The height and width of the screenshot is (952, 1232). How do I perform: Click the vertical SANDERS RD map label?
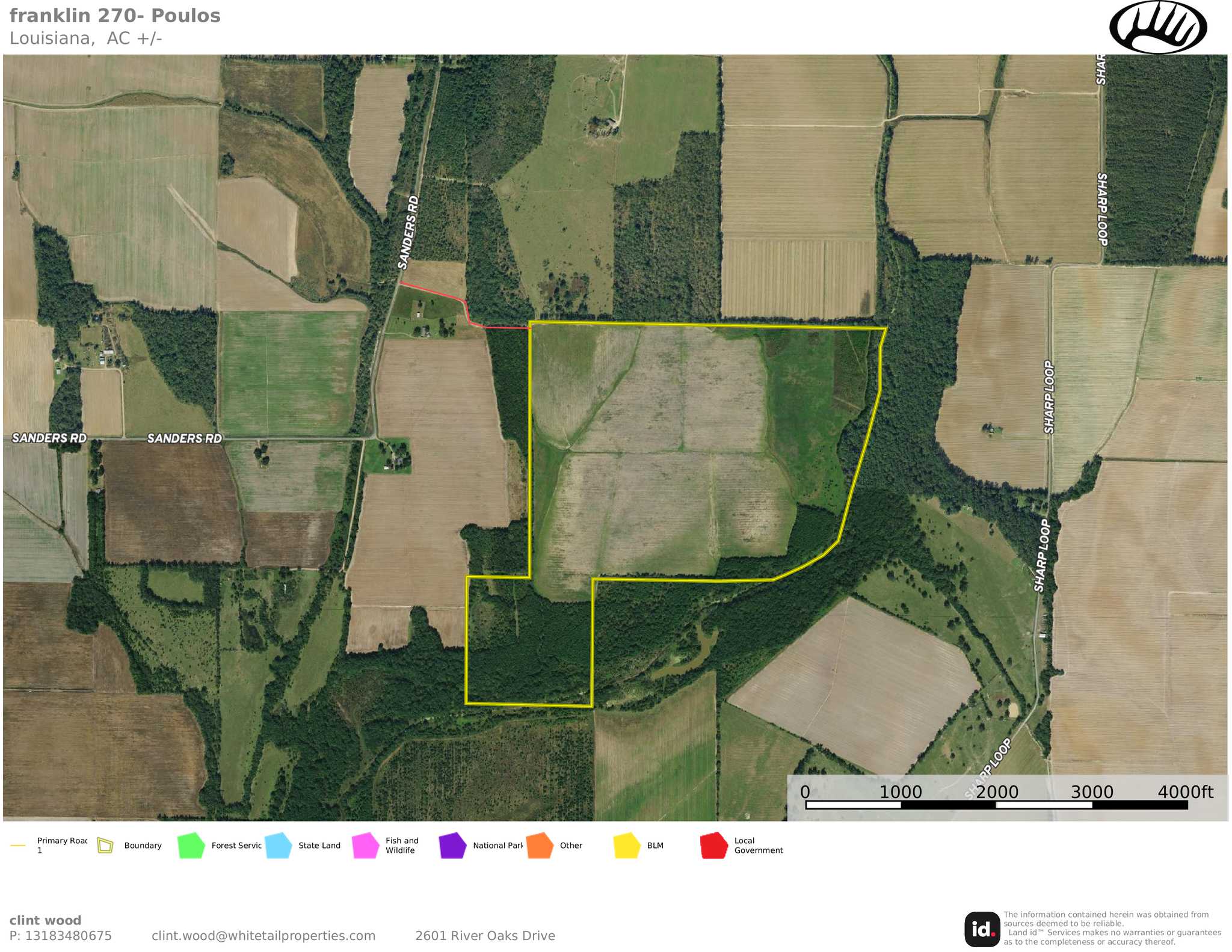(x=408, y=232)
